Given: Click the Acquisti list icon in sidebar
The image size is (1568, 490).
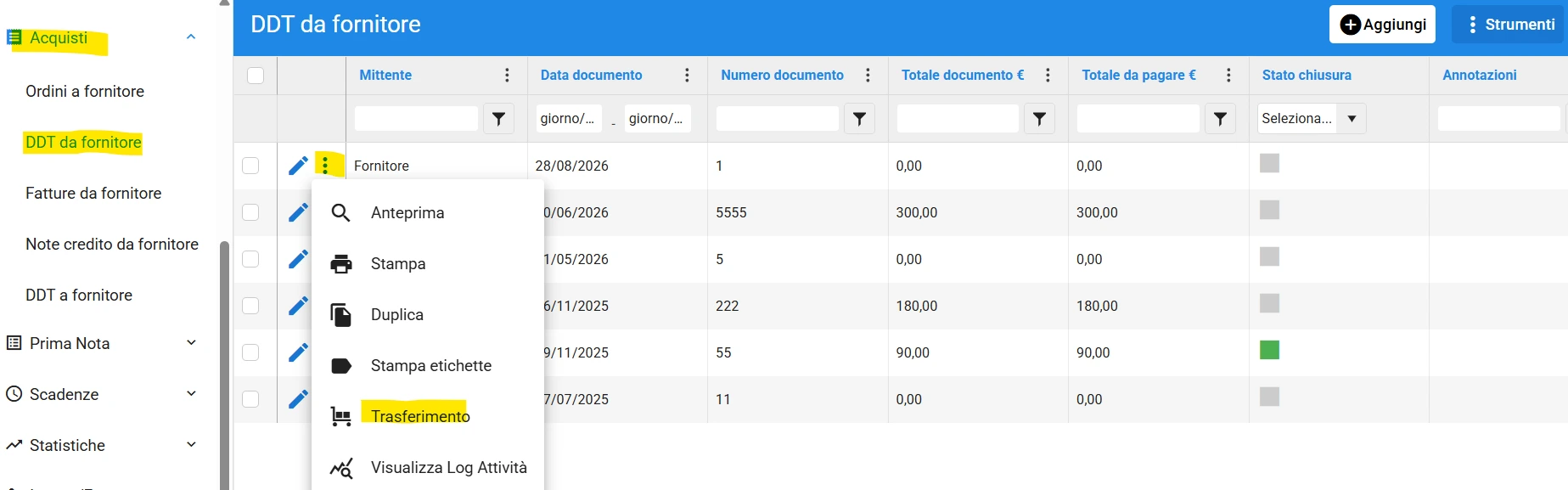Looking at the screenshot, I should [x=14, y=37].
